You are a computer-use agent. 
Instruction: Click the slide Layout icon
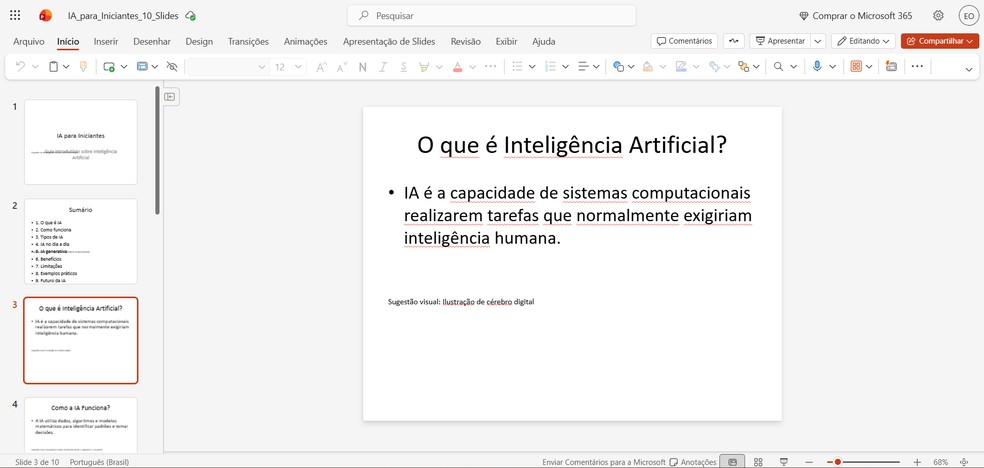[x=142, y=66]
